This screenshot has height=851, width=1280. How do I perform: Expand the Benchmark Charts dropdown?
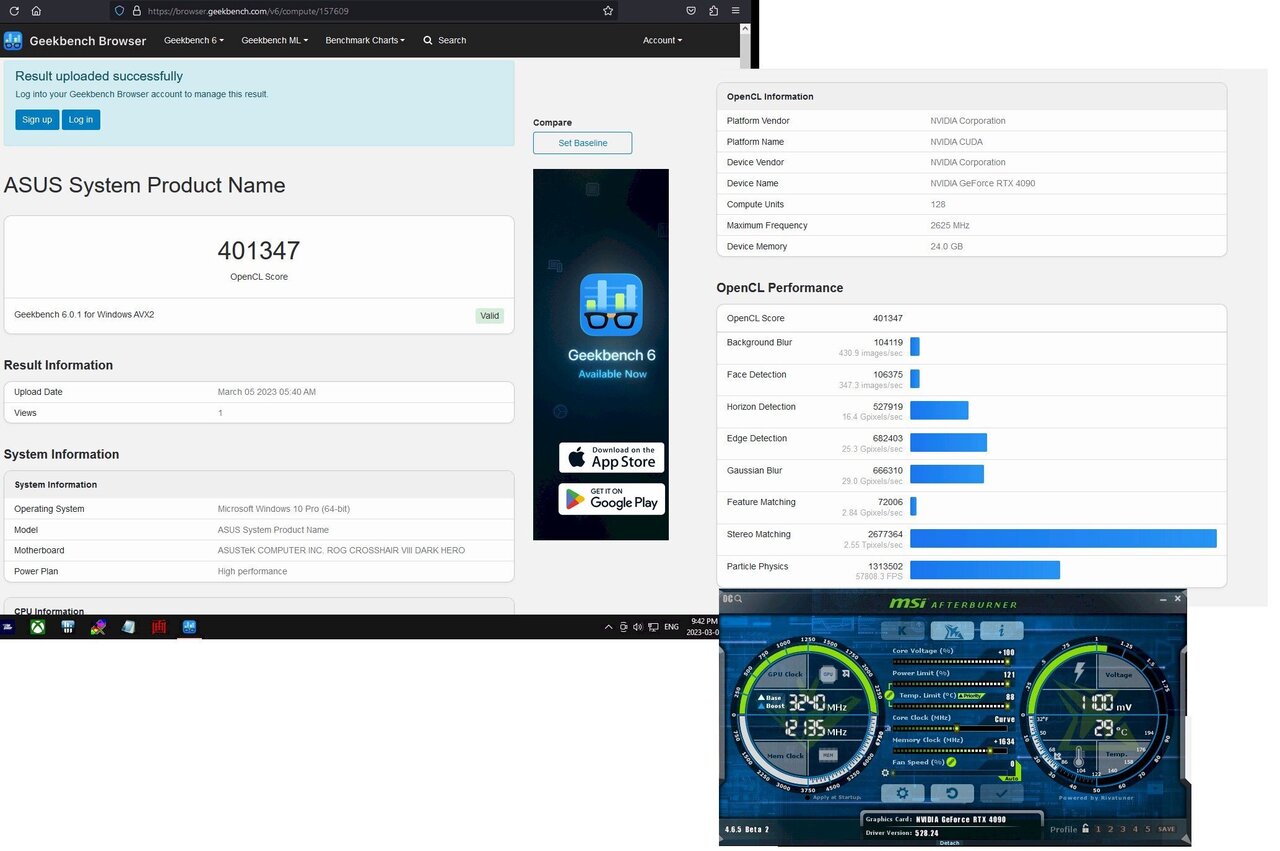pos(365,40)
